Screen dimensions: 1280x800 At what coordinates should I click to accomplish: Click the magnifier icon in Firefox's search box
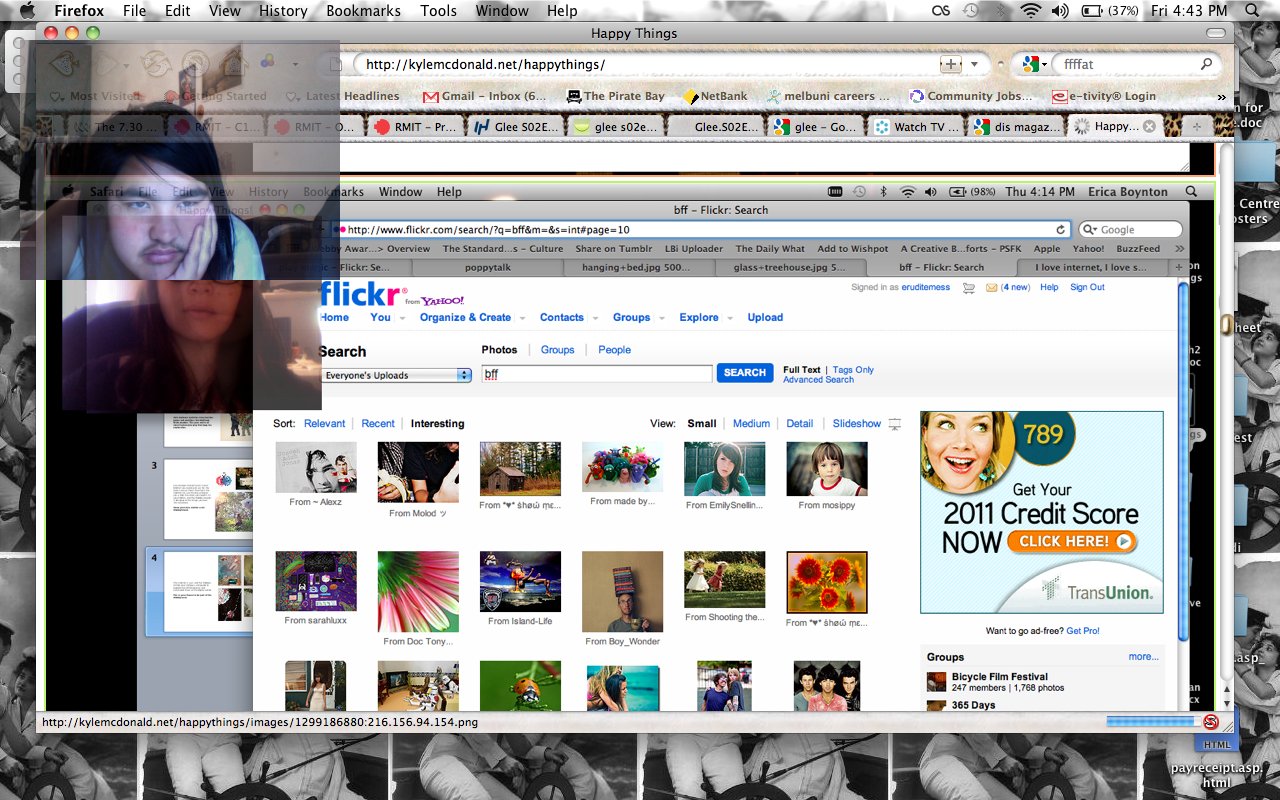pyautogui.click(x=1207, y=64)
